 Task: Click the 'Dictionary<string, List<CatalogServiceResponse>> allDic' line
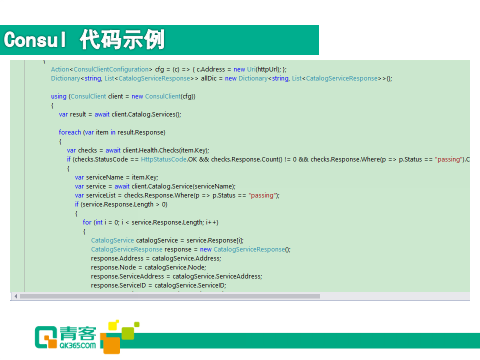(222, 78)
